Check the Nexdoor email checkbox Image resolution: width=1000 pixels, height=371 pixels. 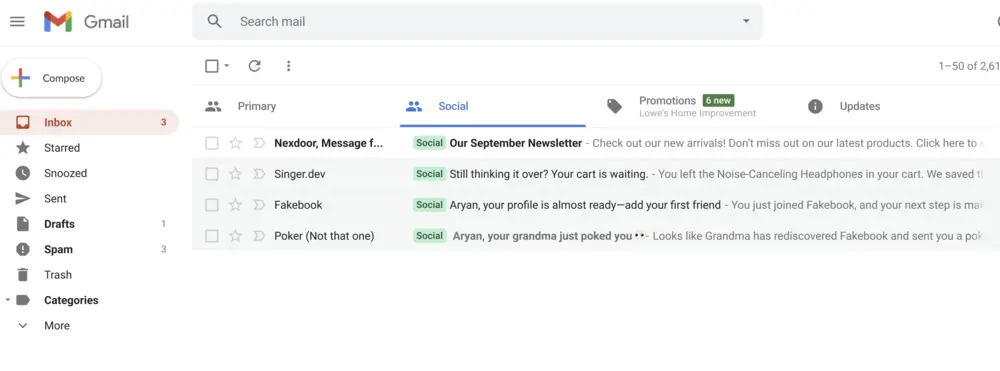[212, 143]
